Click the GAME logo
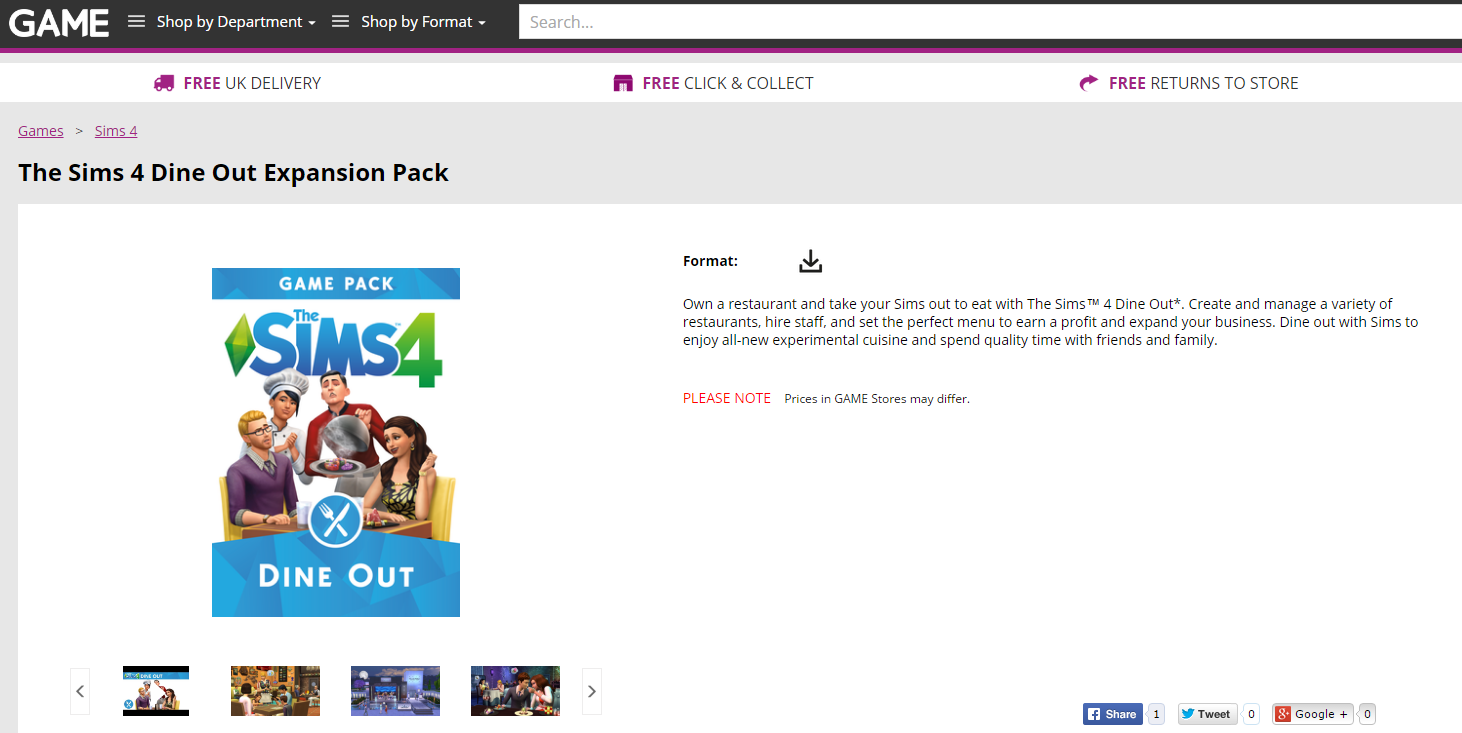The width and height of the screenshot is (1462, 733). click(x=59, y=22)
